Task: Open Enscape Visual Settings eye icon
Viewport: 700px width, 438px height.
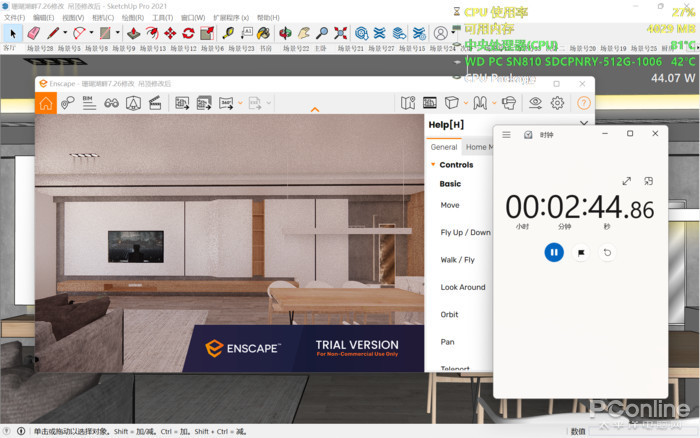Action: pos(535,103)
